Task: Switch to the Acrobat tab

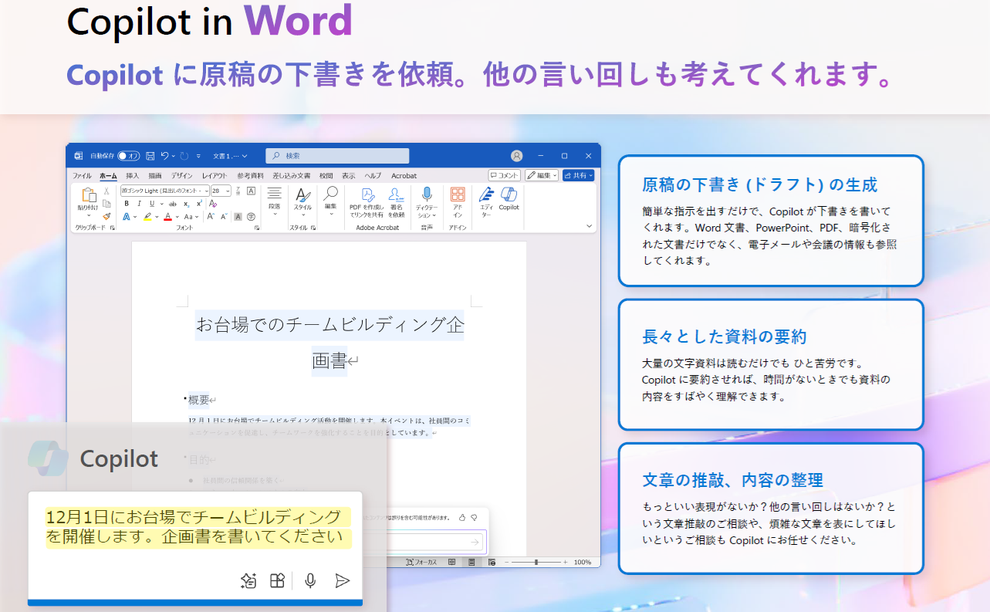Action: click(x=403, y=176)
